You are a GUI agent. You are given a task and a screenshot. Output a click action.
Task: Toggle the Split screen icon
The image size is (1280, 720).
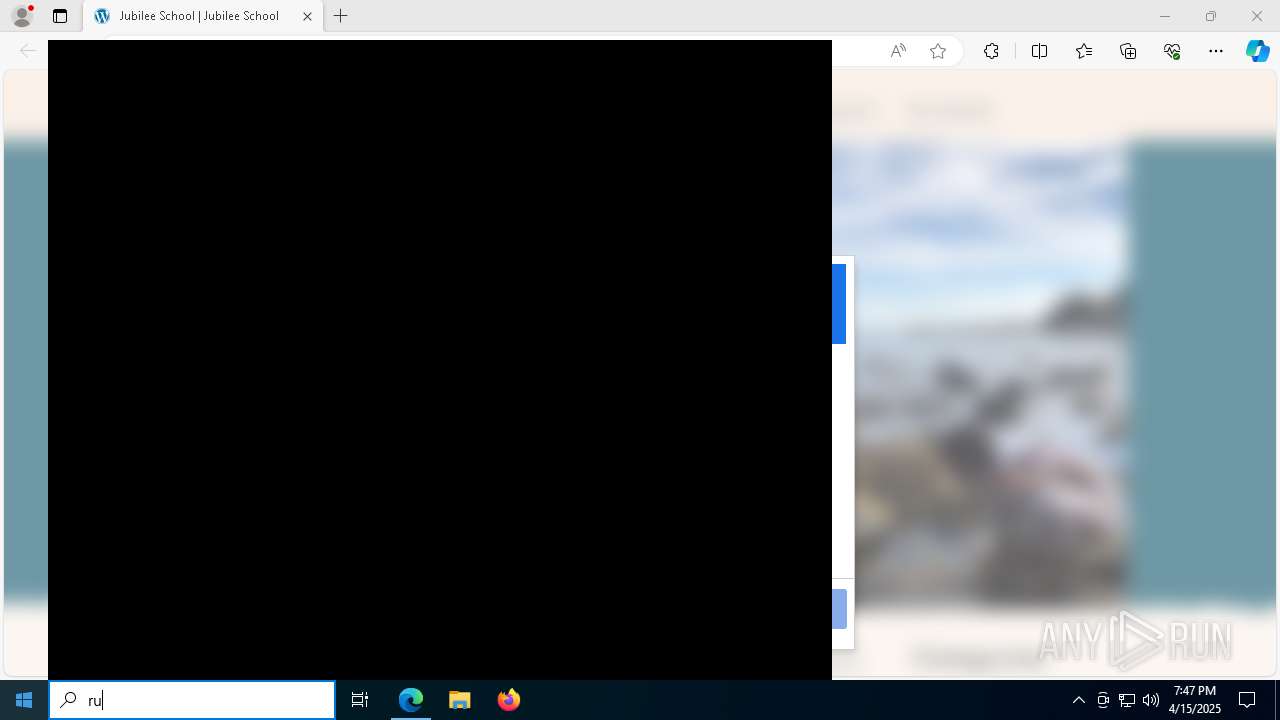[x=1039, y=51]
